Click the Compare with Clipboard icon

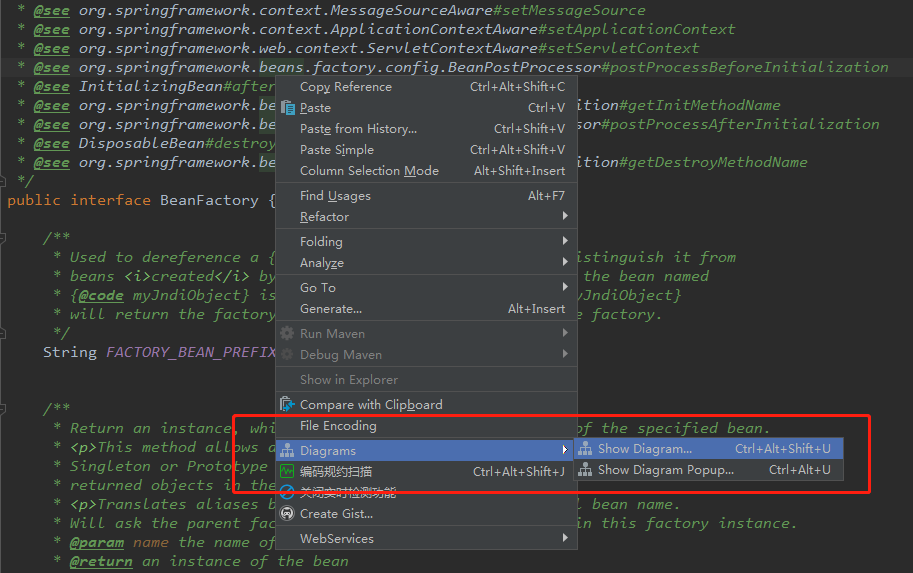point(288,405)
